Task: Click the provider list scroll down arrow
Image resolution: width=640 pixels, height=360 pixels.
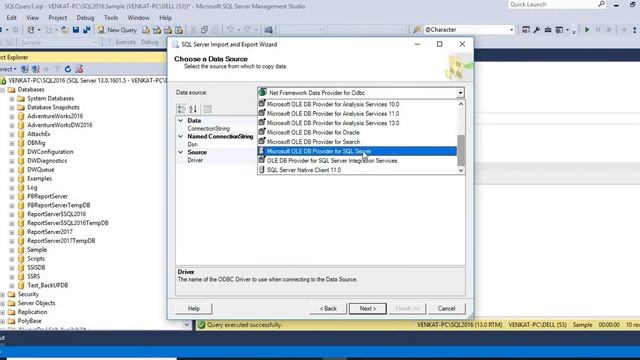Action: click(x=461, y=170)
